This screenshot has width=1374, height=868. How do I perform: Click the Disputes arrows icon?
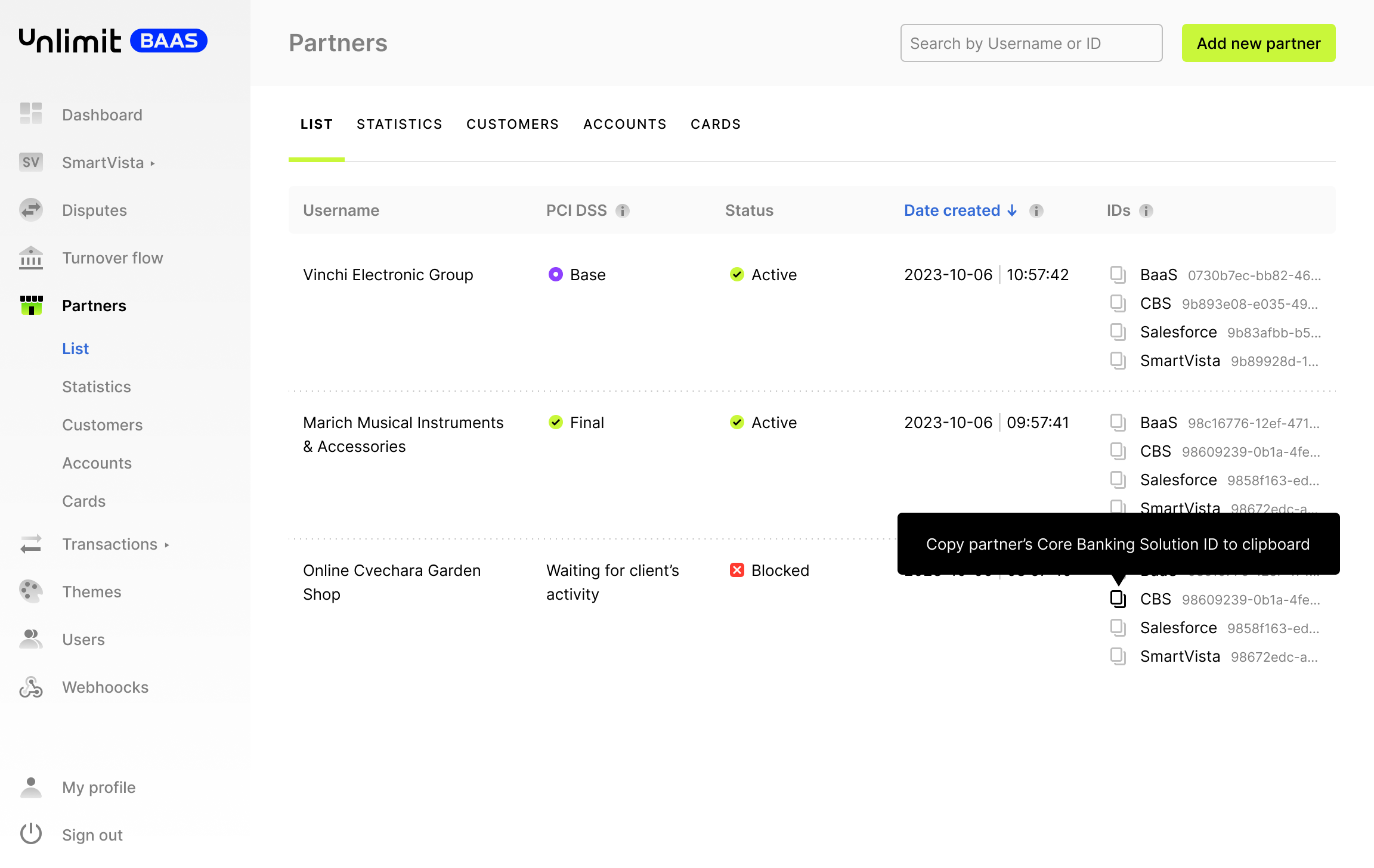tap(31, 209)
